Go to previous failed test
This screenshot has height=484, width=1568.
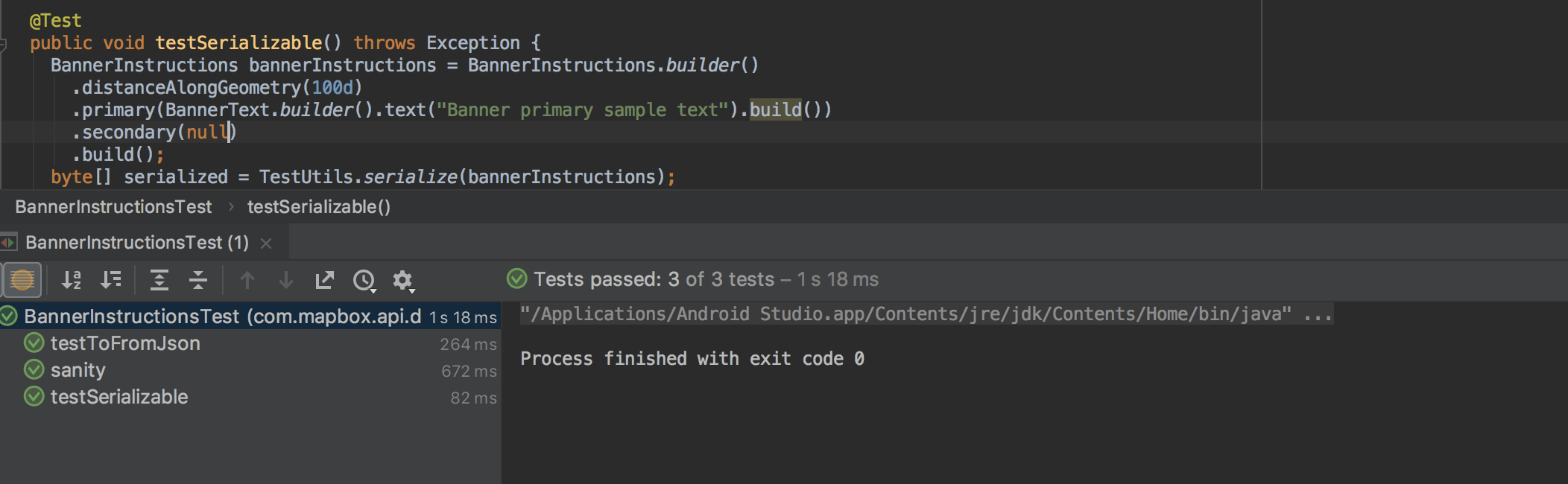pyautogui.click(x=247, y=281)
